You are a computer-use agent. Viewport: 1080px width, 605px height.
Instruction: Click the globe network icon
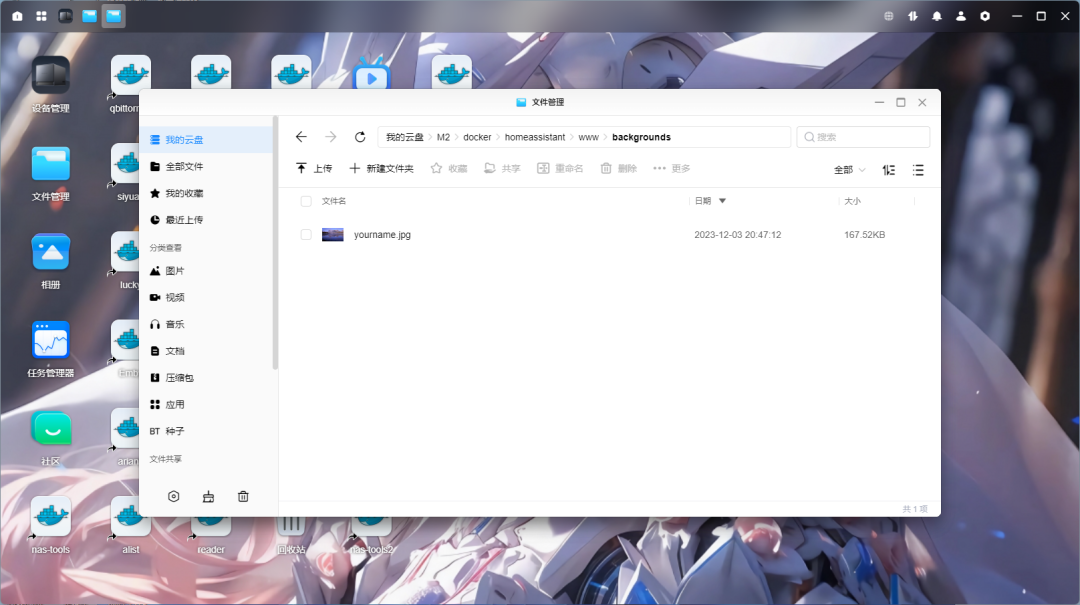tap(889, 16)
